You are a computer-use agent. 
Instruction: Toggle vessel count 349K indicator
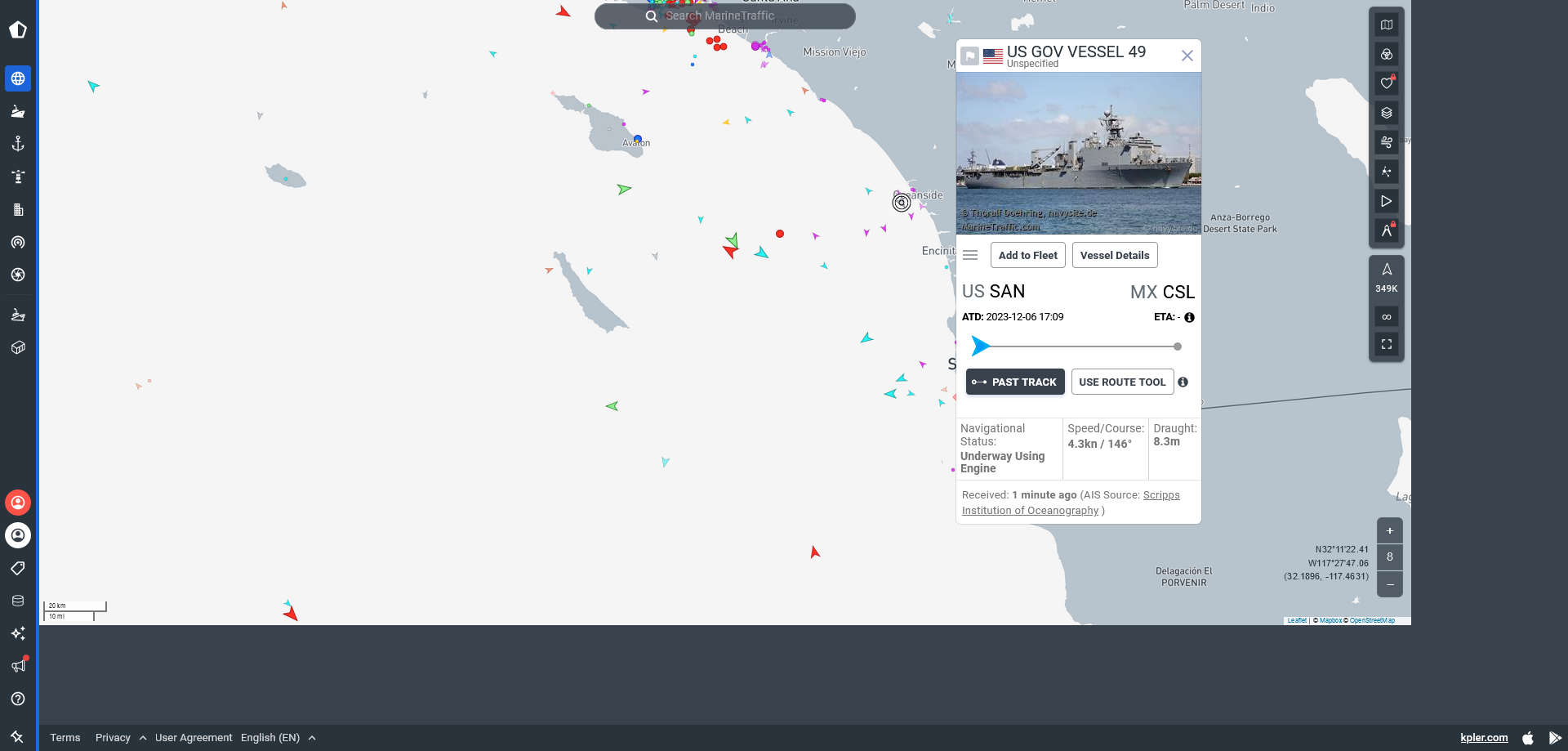pyautogui.click(x=1387, y=278)
